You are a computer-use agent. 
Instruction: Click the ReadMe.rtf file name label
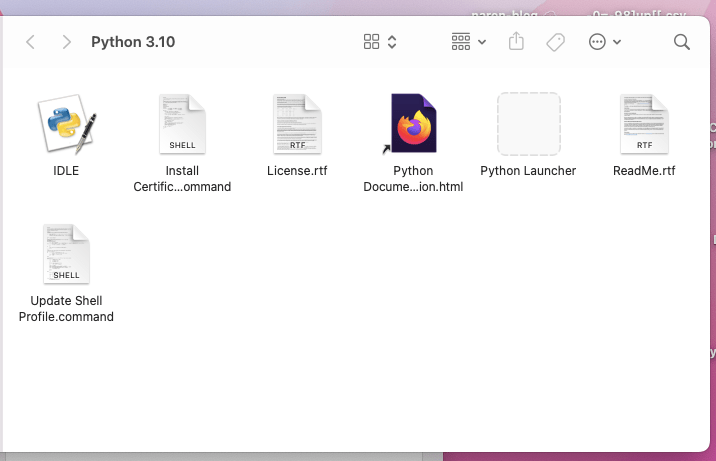pos(644,171)
